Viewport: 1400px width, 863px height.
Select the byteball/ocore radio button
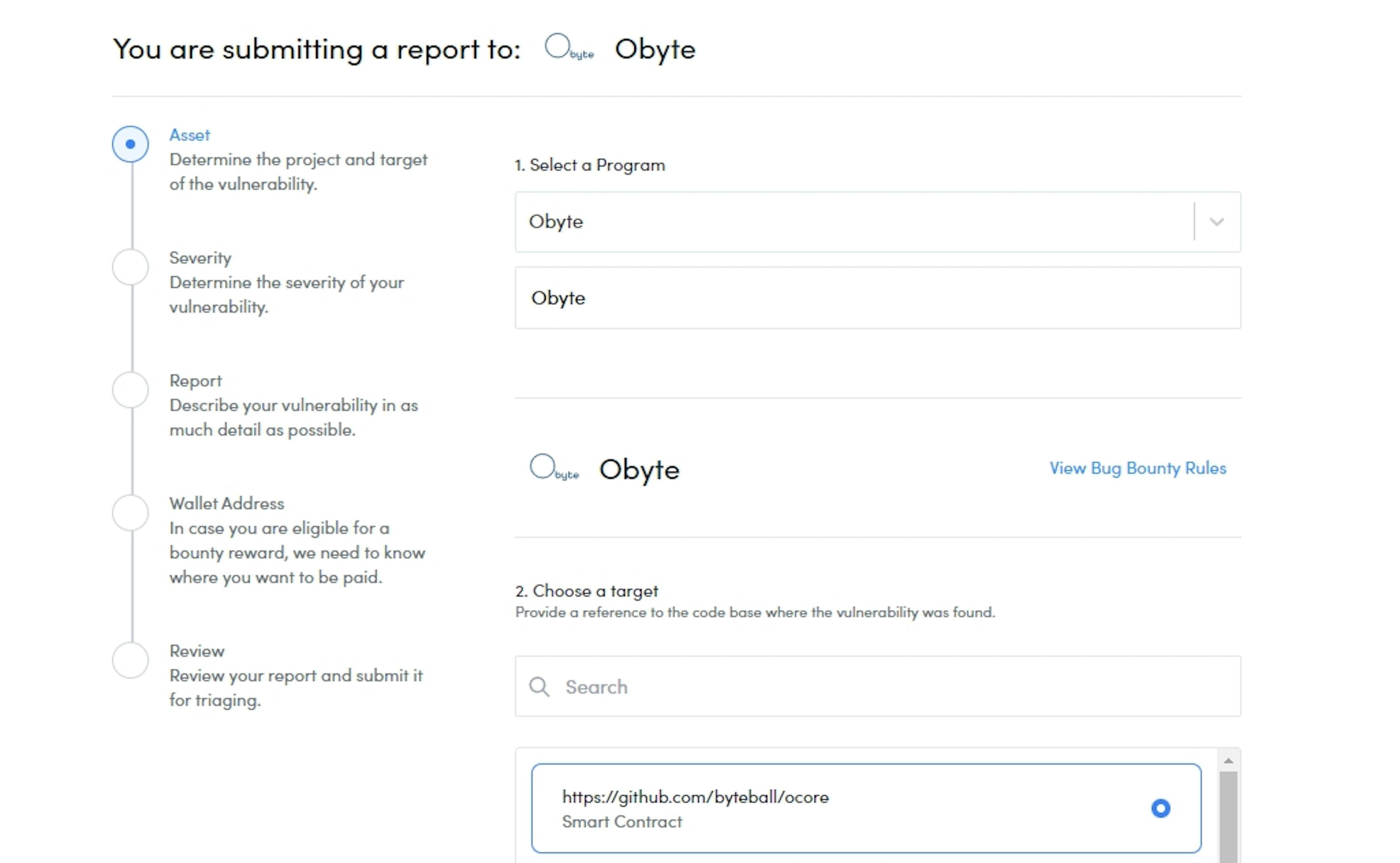click(x=1160, y=808)
